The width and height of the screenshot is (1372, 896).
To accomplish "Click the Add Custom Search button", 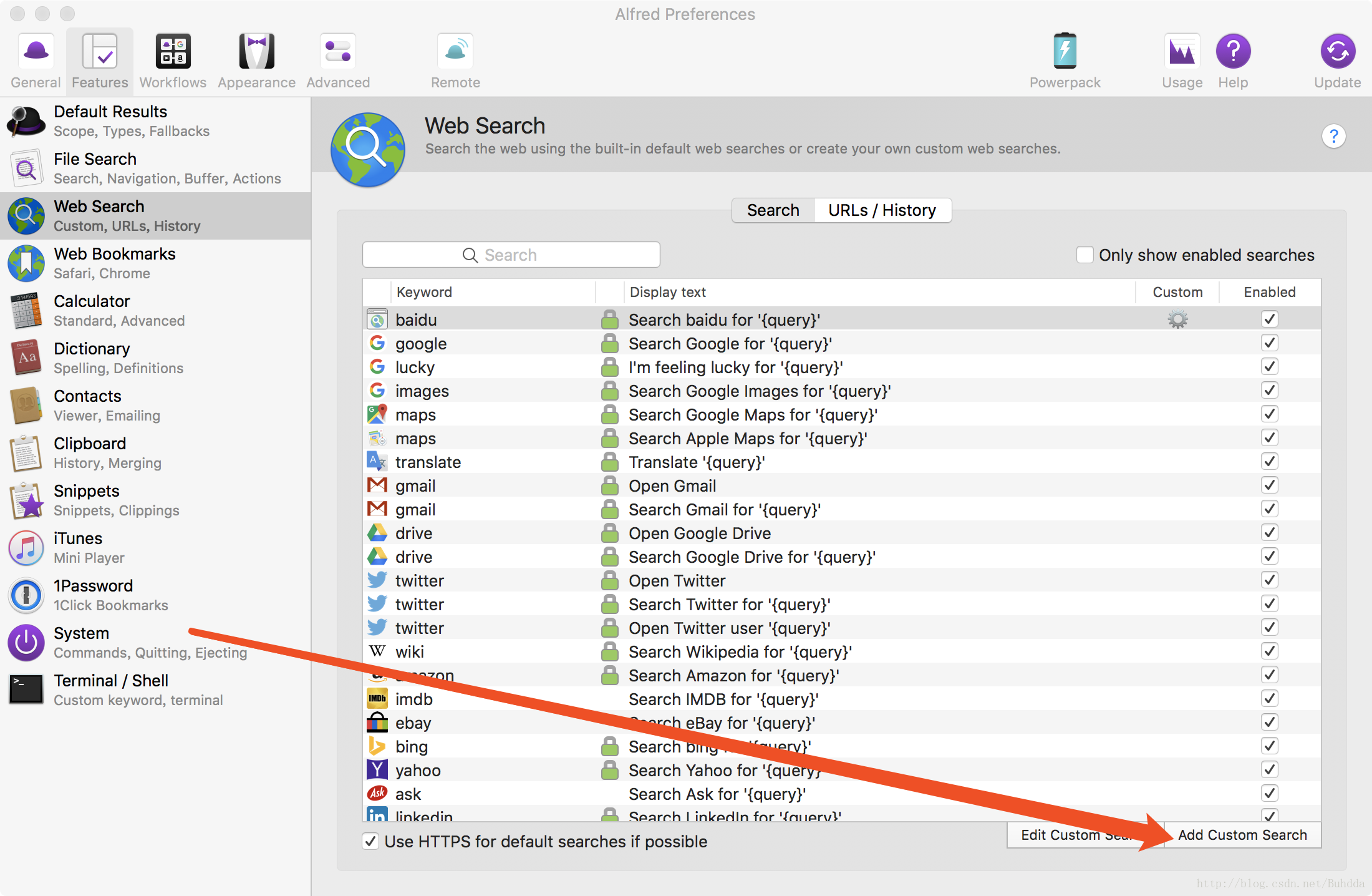I will (x=1242, y=835).
